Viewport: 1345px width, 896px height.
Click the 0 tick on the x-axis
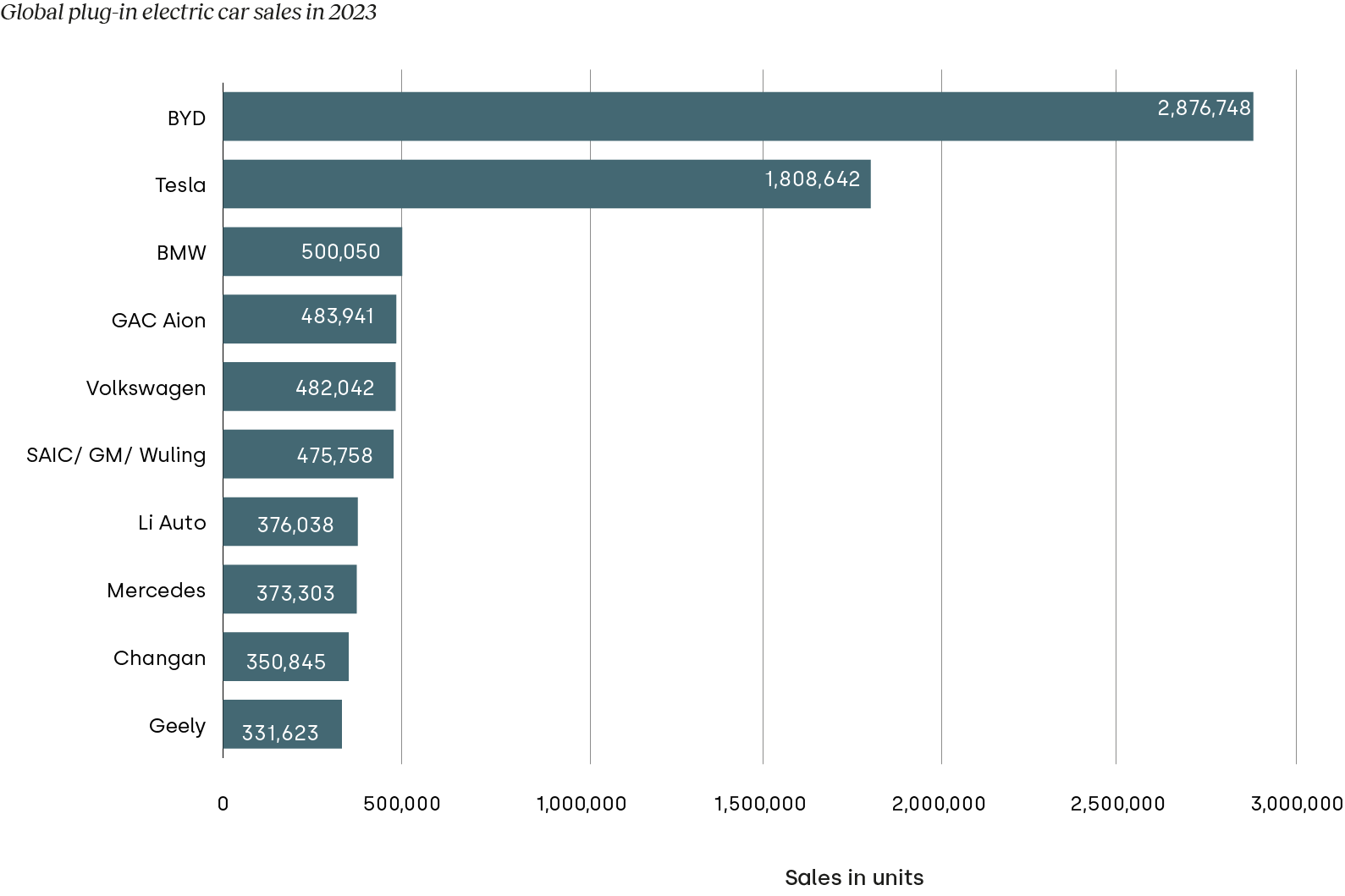click(223, 804)
